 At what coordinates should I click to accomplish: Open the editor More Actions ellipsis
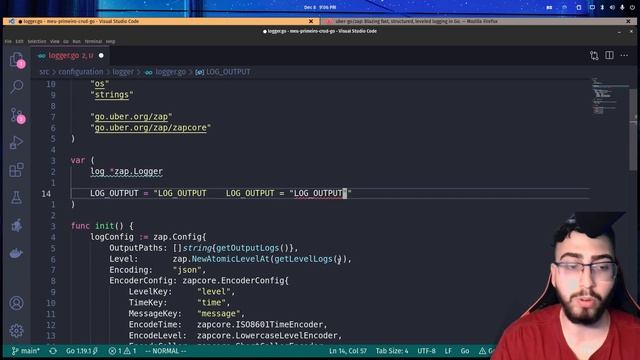[x=624, y=55]
